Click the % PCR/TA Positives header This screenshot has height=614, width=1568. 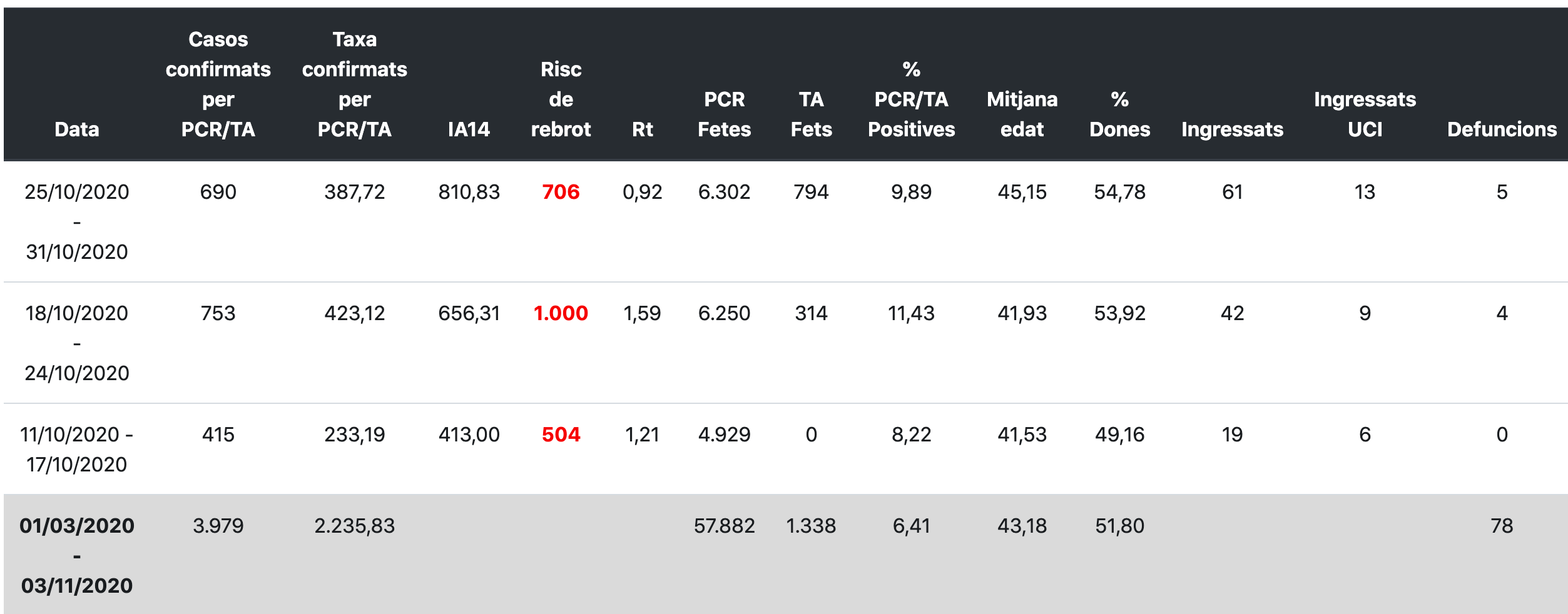[x=911, y=99]
